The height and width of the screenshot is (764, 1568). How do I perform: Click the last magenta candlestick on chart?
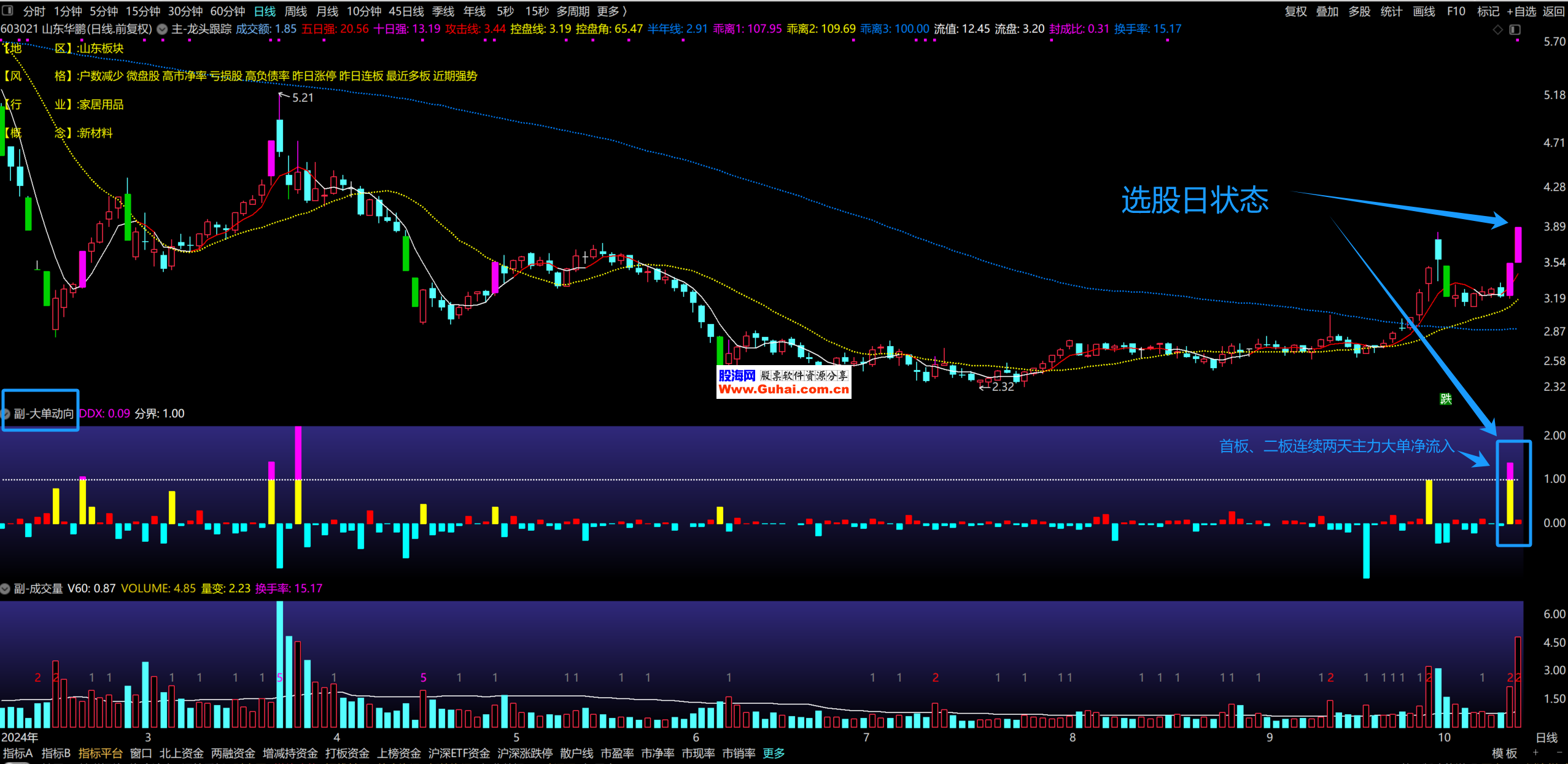[x=1518, y=244]
